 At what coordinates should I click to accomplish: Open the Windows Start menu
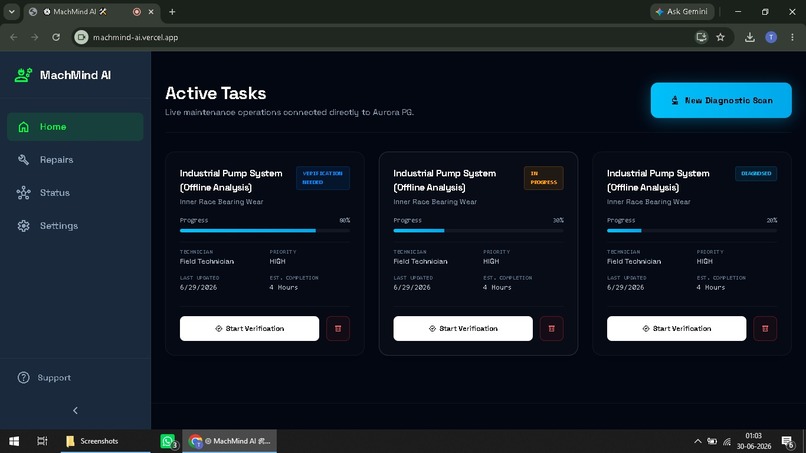(x=14, y=441)
